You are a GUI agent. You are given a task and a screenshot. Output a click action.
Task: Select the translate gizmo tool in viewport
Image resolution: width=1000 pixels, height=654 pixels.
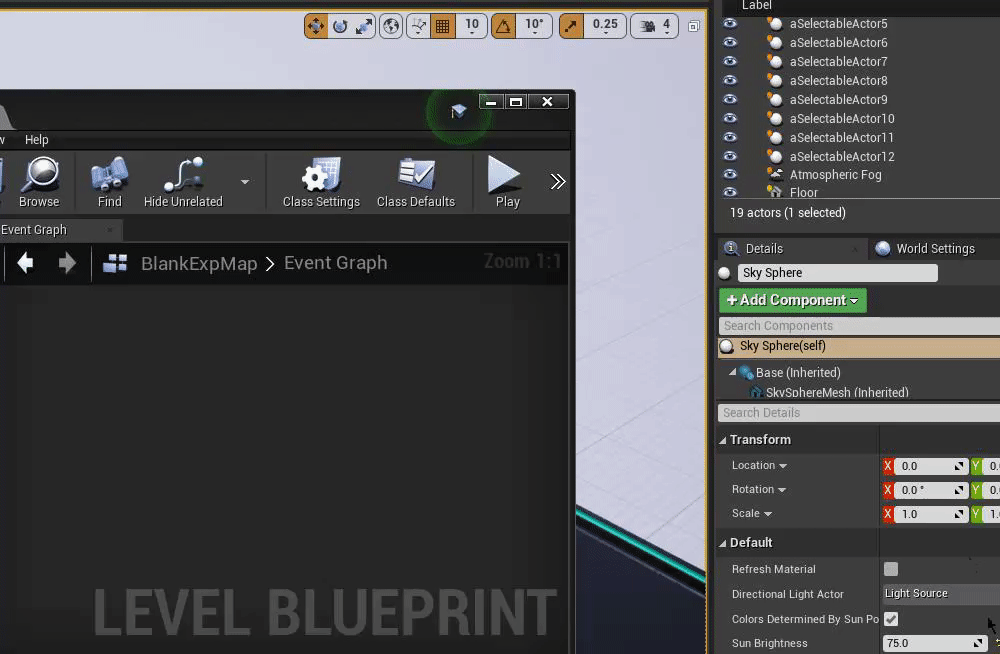[316, 26]
